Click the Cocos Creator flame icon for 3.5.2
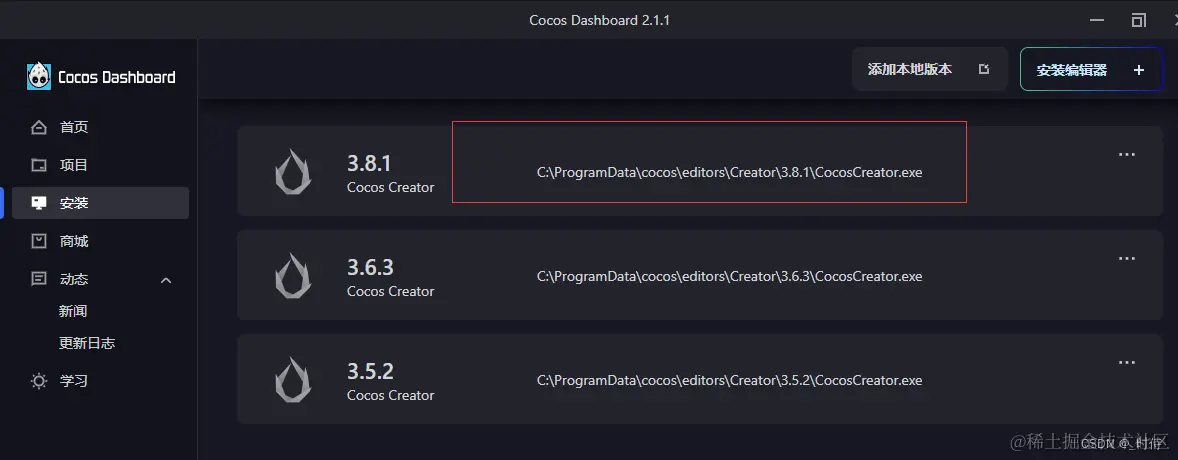The width and height of the screenshot is (1178, 460). [x=293, y=380]
